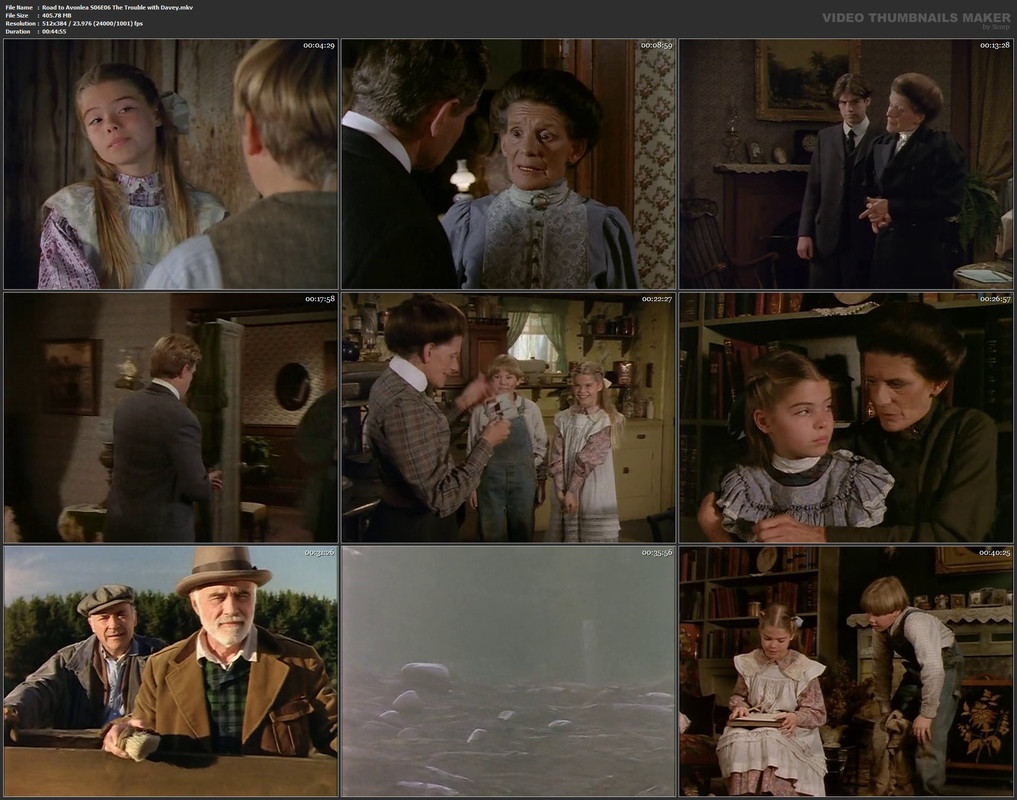Click the timestamp 00:26:57
This screenshot has width=1017, height=800.
[994, 299]
